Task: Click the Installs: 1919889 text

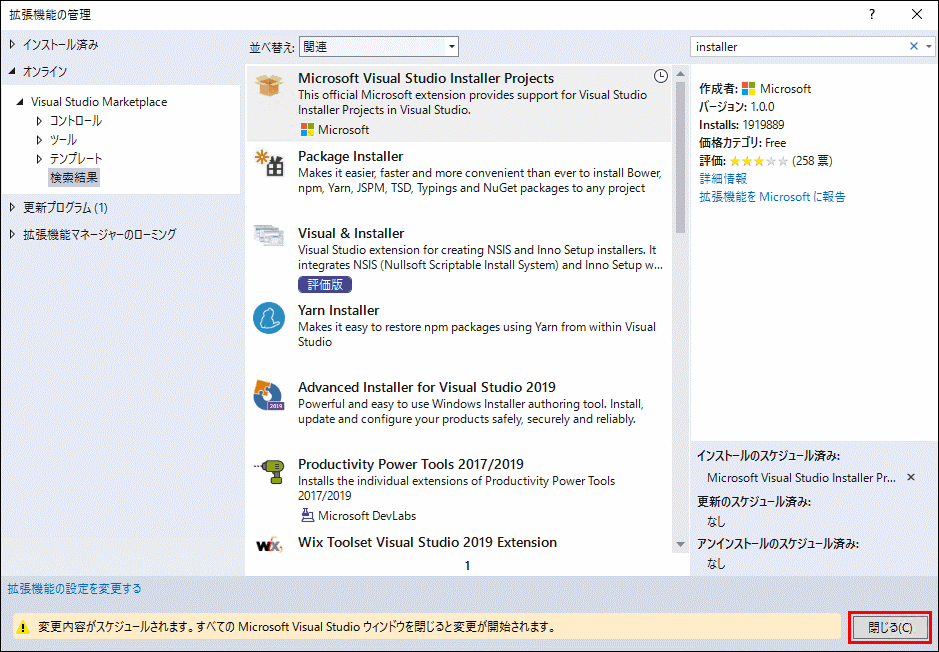Action: [x=741, y=125]
